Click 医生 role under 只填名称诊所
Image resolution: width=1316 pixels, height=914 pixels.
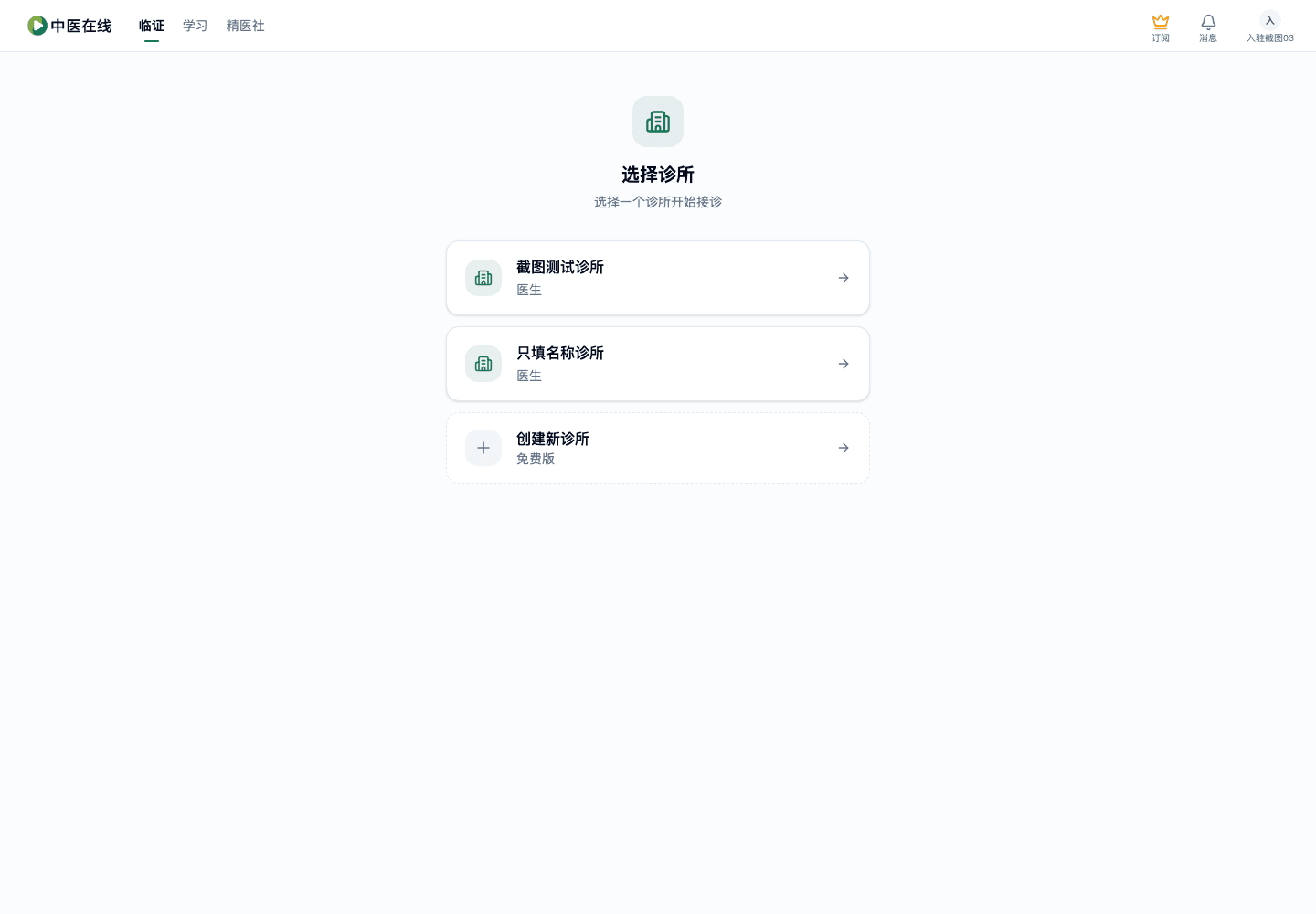pyautogui.click(x=529, y=376)
